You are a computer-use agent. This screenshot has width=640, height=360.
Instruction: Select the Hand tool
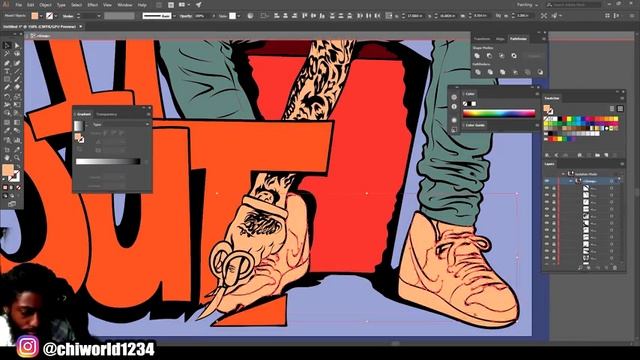pyautogui.click(x=7, y=158)
